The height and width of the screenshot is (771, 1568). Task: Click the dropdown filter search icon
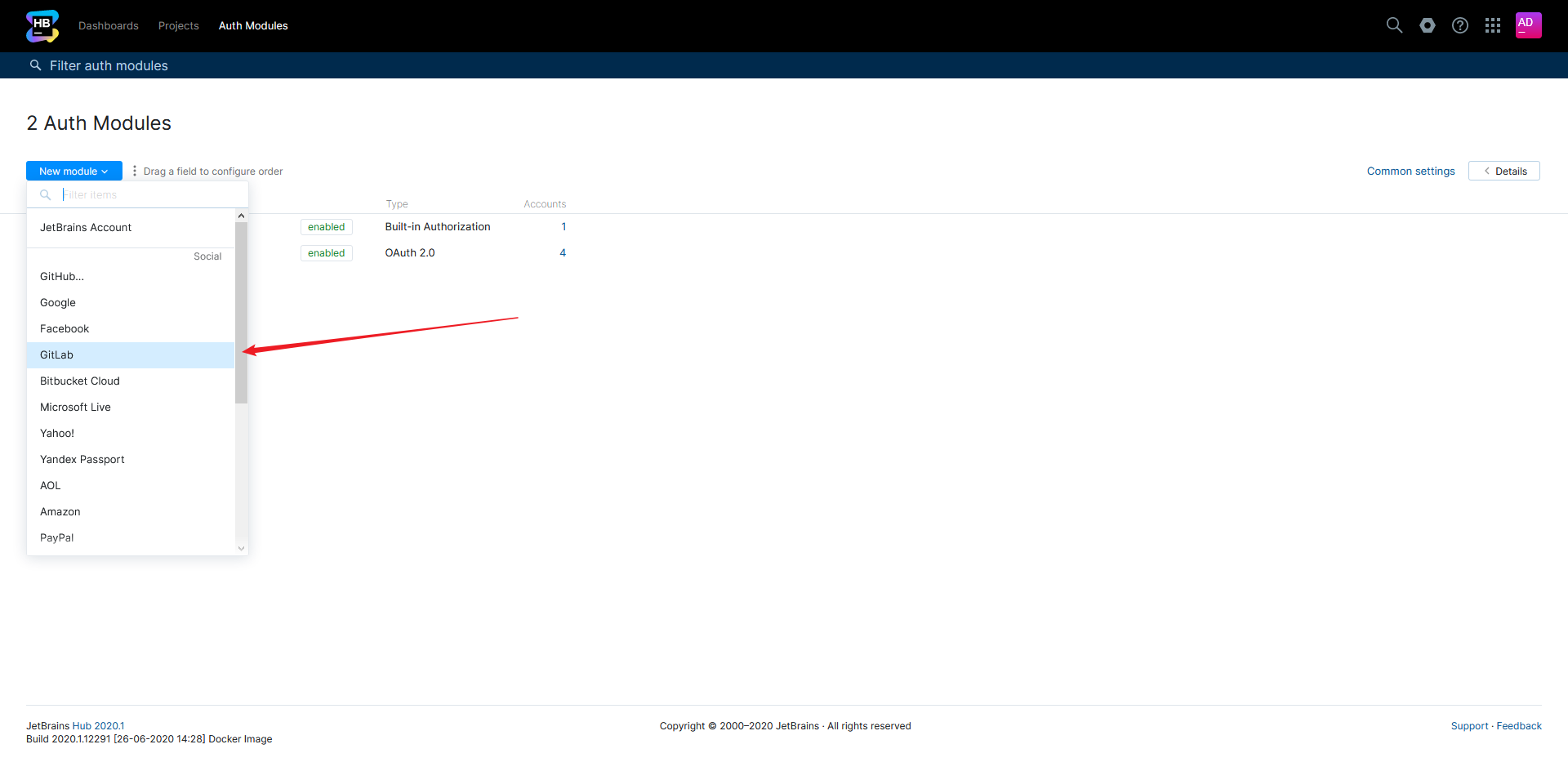[46, 194]
